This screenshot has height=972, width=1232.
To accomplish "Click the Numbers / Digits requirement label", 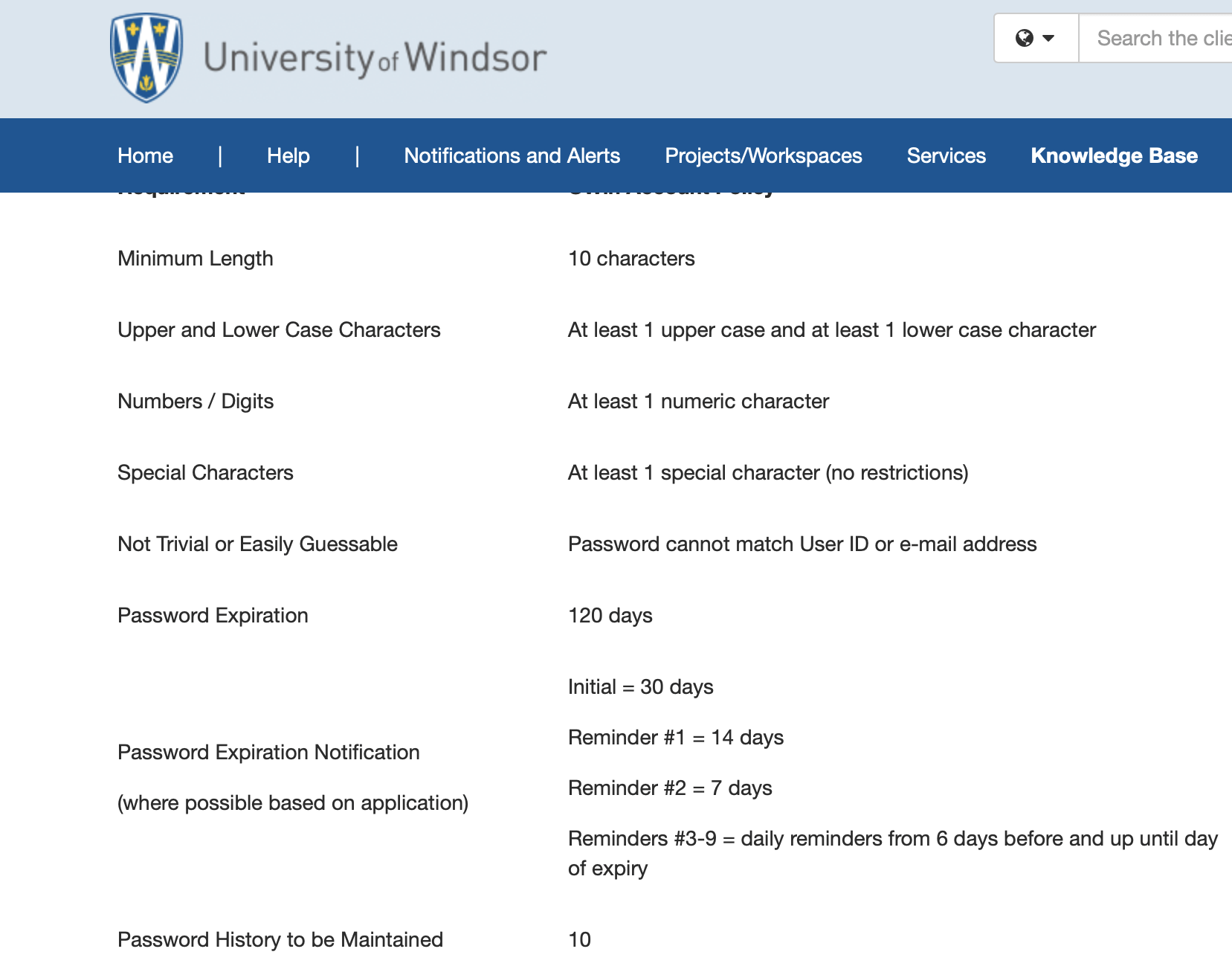I will 195,401.
